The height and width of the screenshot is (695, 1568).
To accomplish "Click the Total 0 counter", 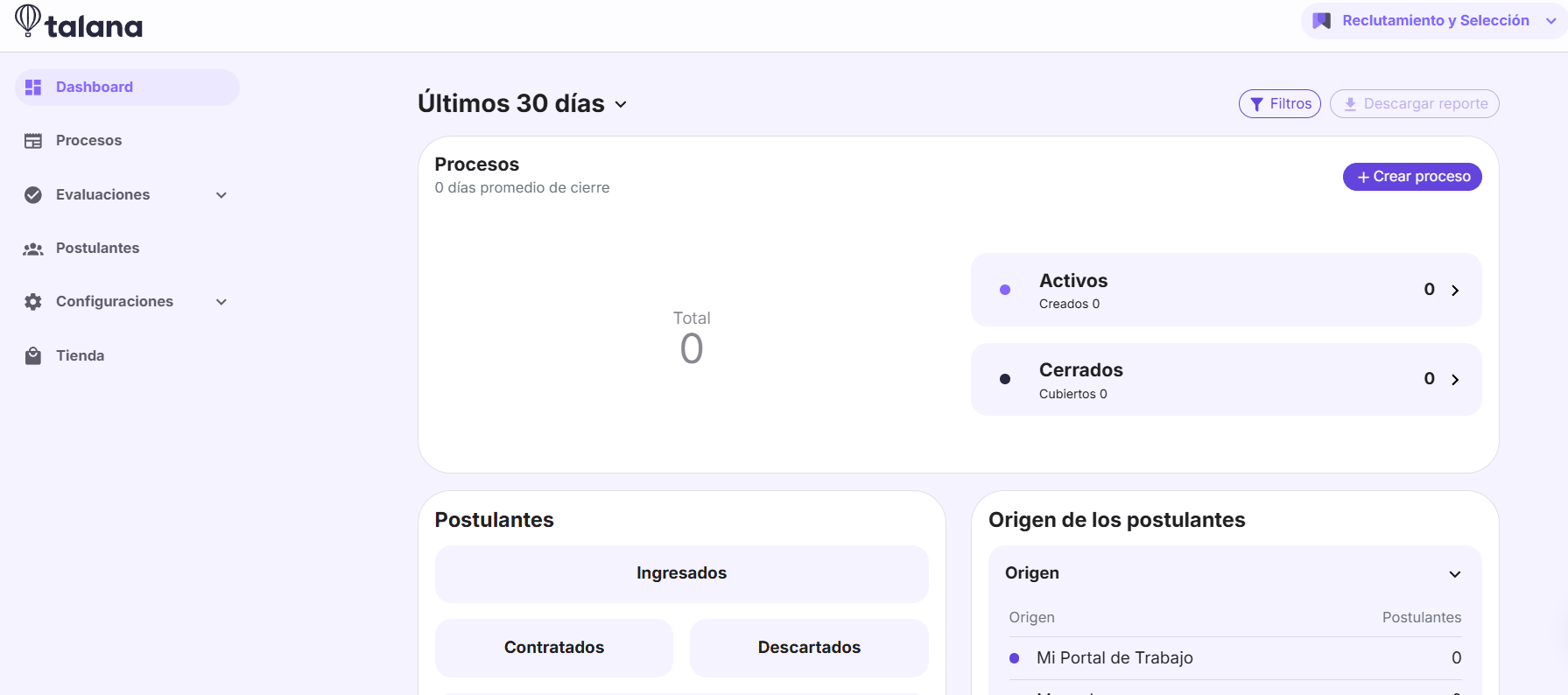I will pyautogui.click(x=692, y=338).
